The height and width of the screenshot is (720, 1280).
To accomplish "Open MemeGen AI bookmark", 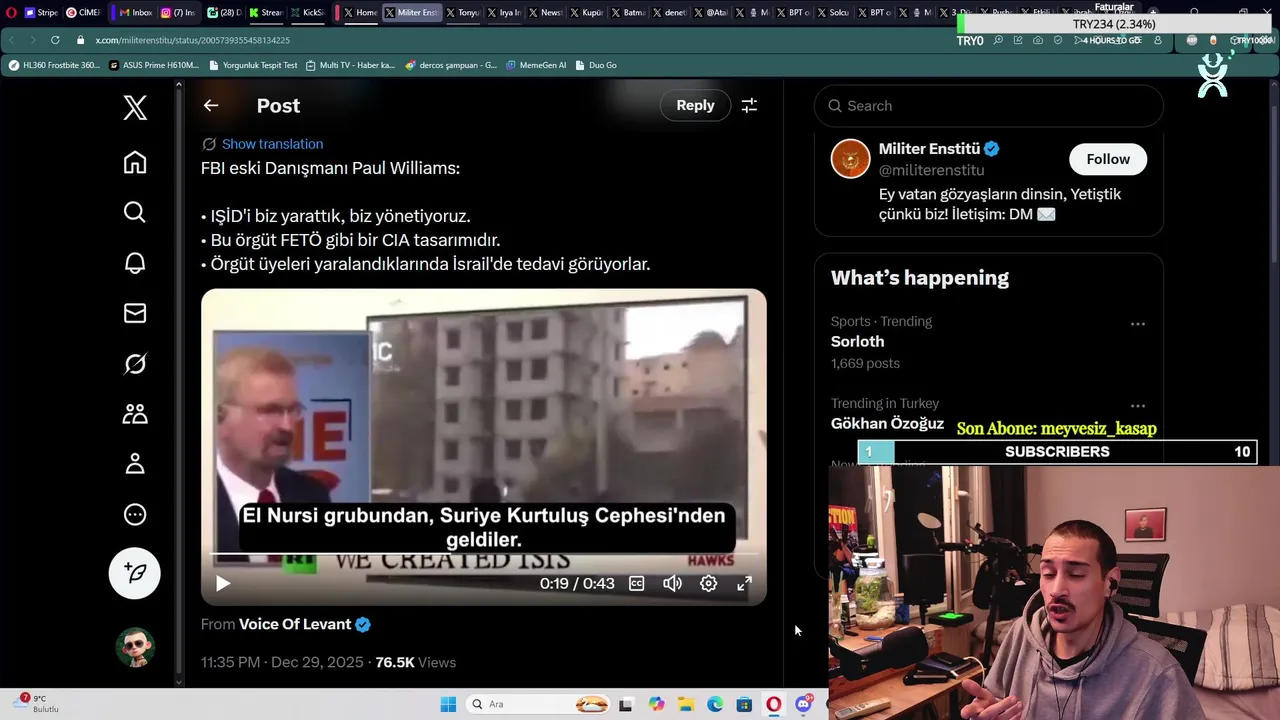I will (x=536, y=65).
